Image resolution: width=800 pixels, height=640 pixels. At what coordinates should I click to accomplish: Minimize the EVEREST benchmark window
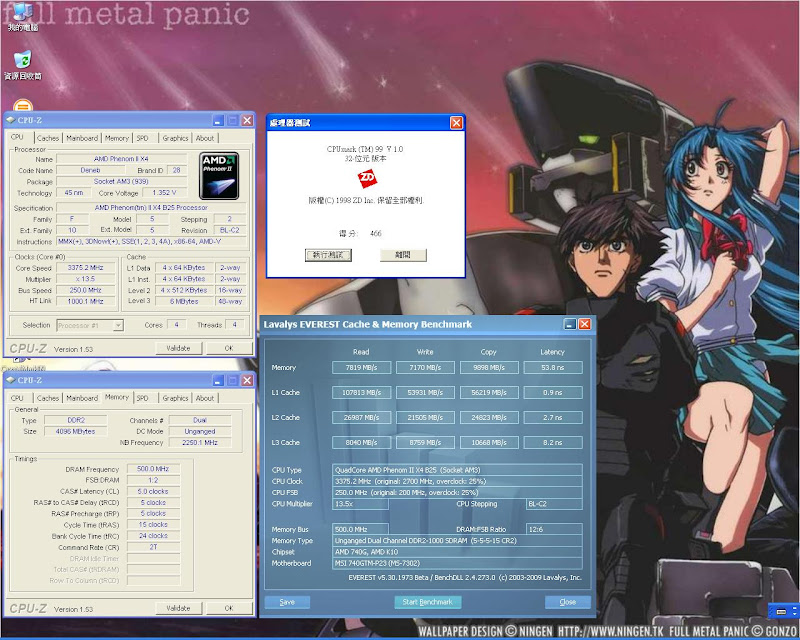pos(570,324)
